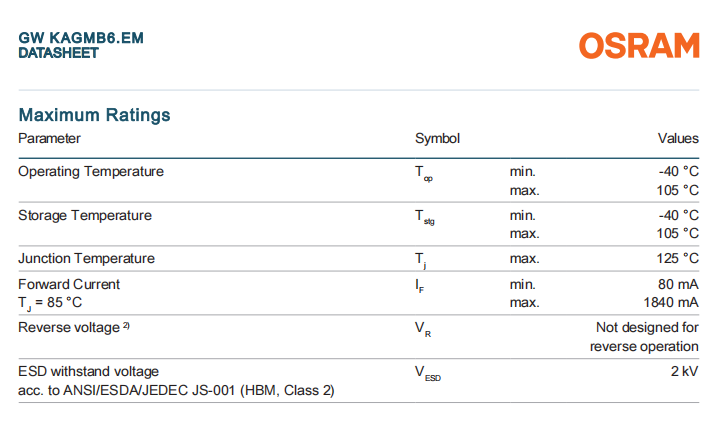
Task: Click the V ESD symbol
Action: pos(427,374)
